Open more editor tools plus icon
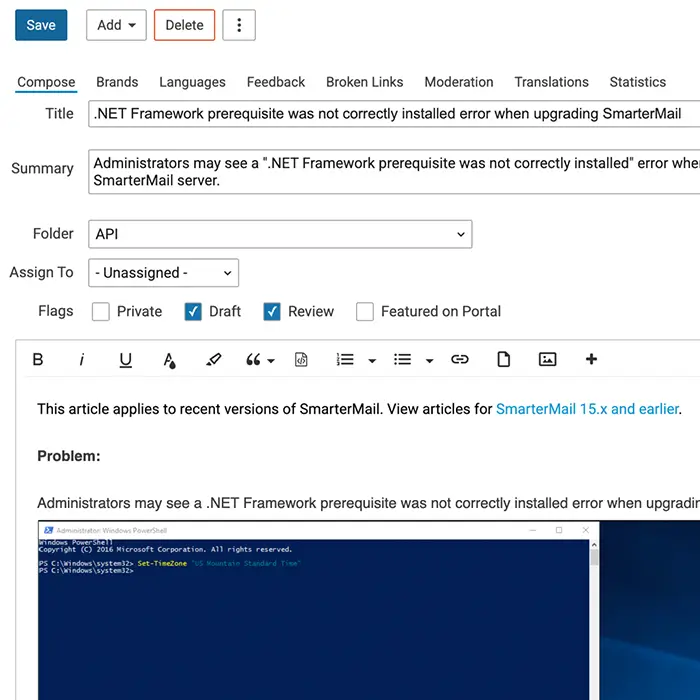 tap(591, 359)
